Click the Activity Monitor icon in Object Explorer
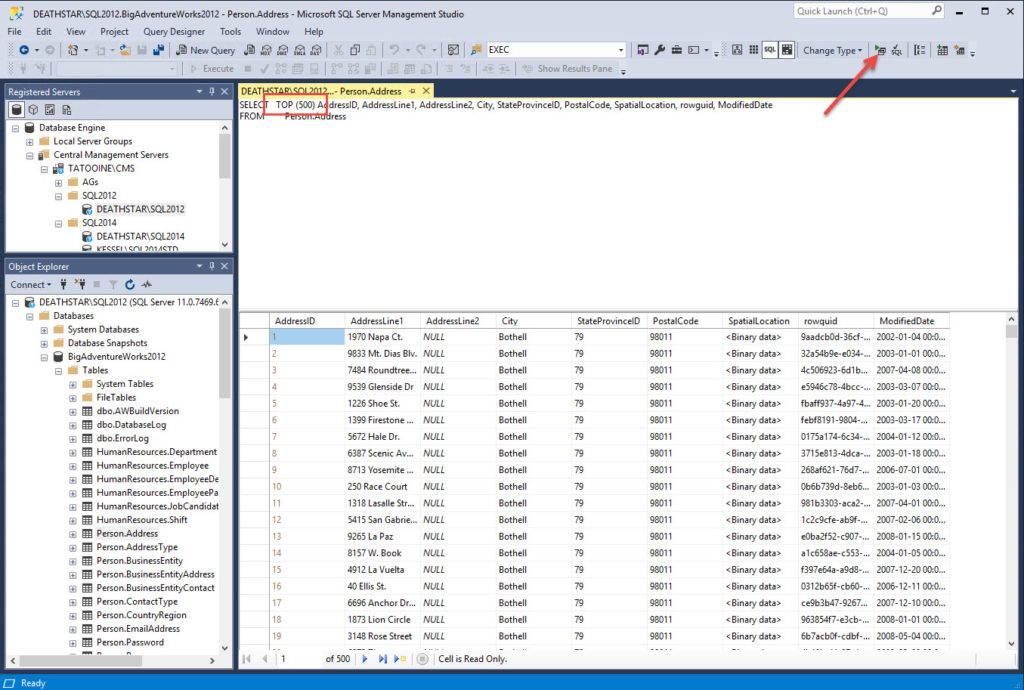The height and width of the screenshot is (690, 1024). coord(146,284)
